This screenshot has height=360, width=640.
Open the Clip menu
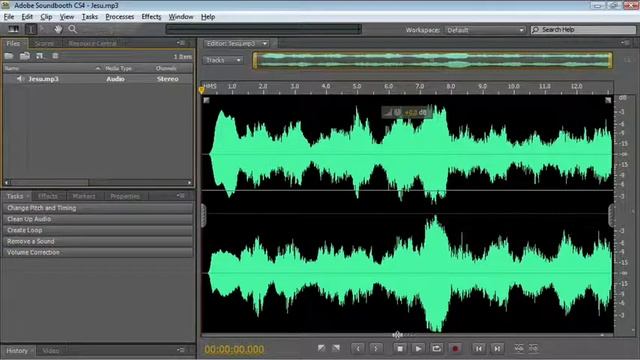tap(46, 17)
